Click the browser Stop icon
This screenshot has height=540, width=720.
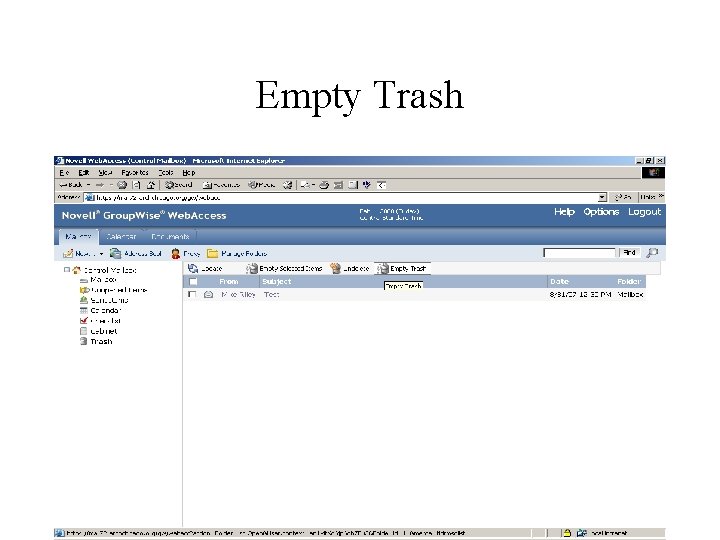[x=122, y=185]
